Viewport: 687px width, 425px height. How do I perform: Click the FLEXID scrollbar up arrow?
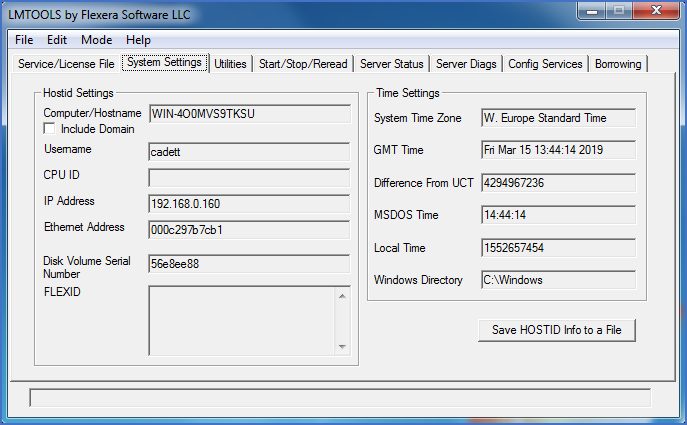[342, 296]
